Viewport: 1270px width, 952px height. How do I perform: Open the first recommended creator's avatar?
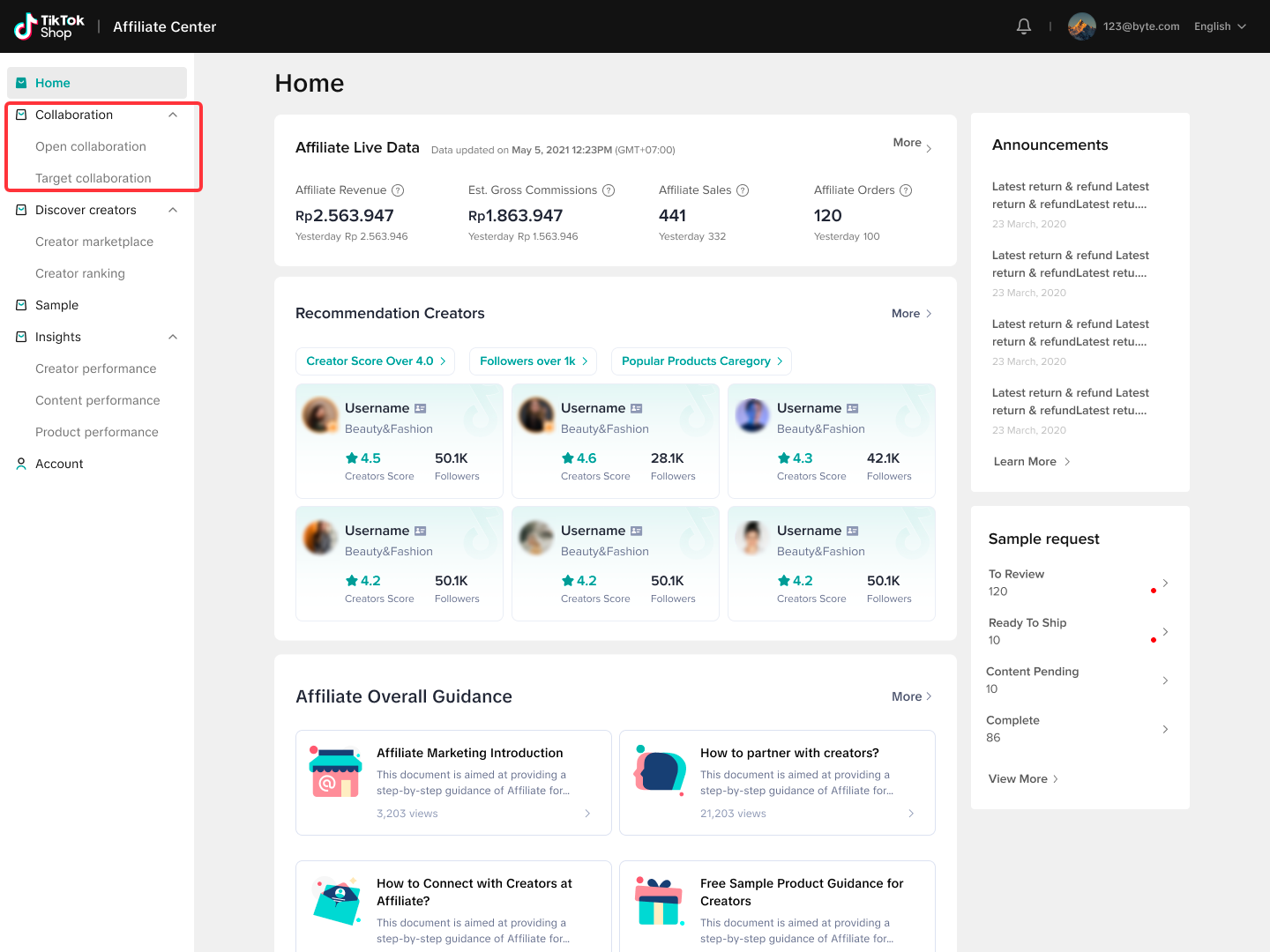click(x=319, y=415)
